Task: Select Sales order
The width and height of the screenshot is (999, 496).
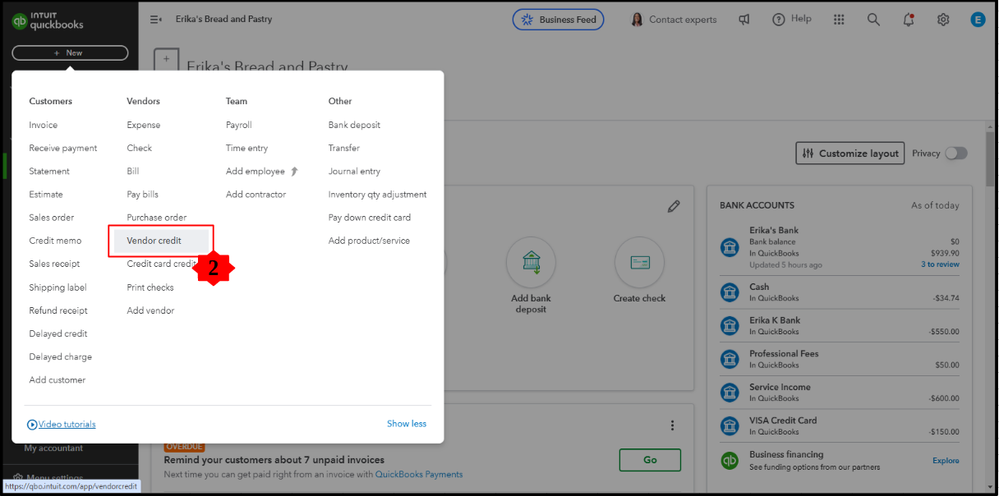Action: (x=52, y=217)
